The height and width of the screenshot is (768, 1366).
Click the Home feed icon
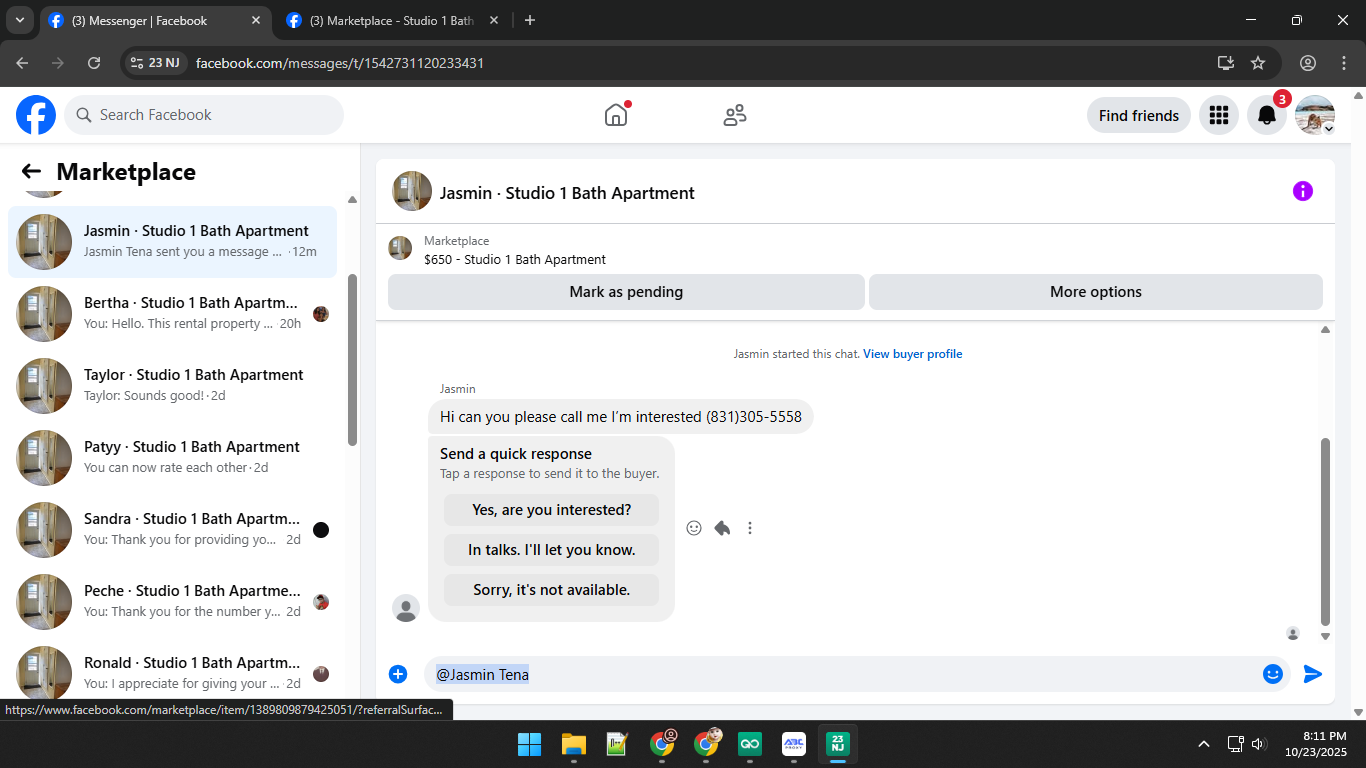pos(616,115)
